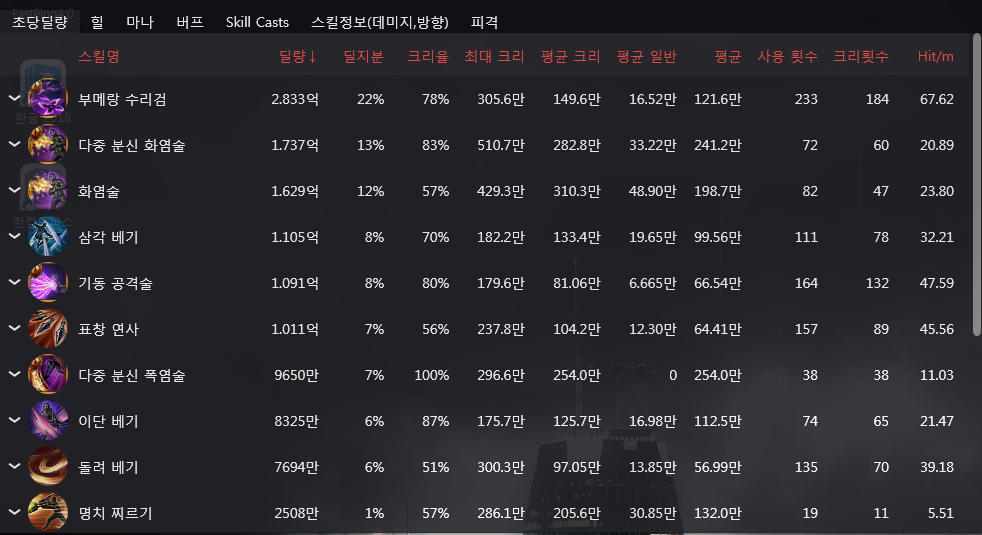Click the 기동 공격술 skill icon
Image resolution: width=982 pixels, height=535 pixels.
pos(48,283)
